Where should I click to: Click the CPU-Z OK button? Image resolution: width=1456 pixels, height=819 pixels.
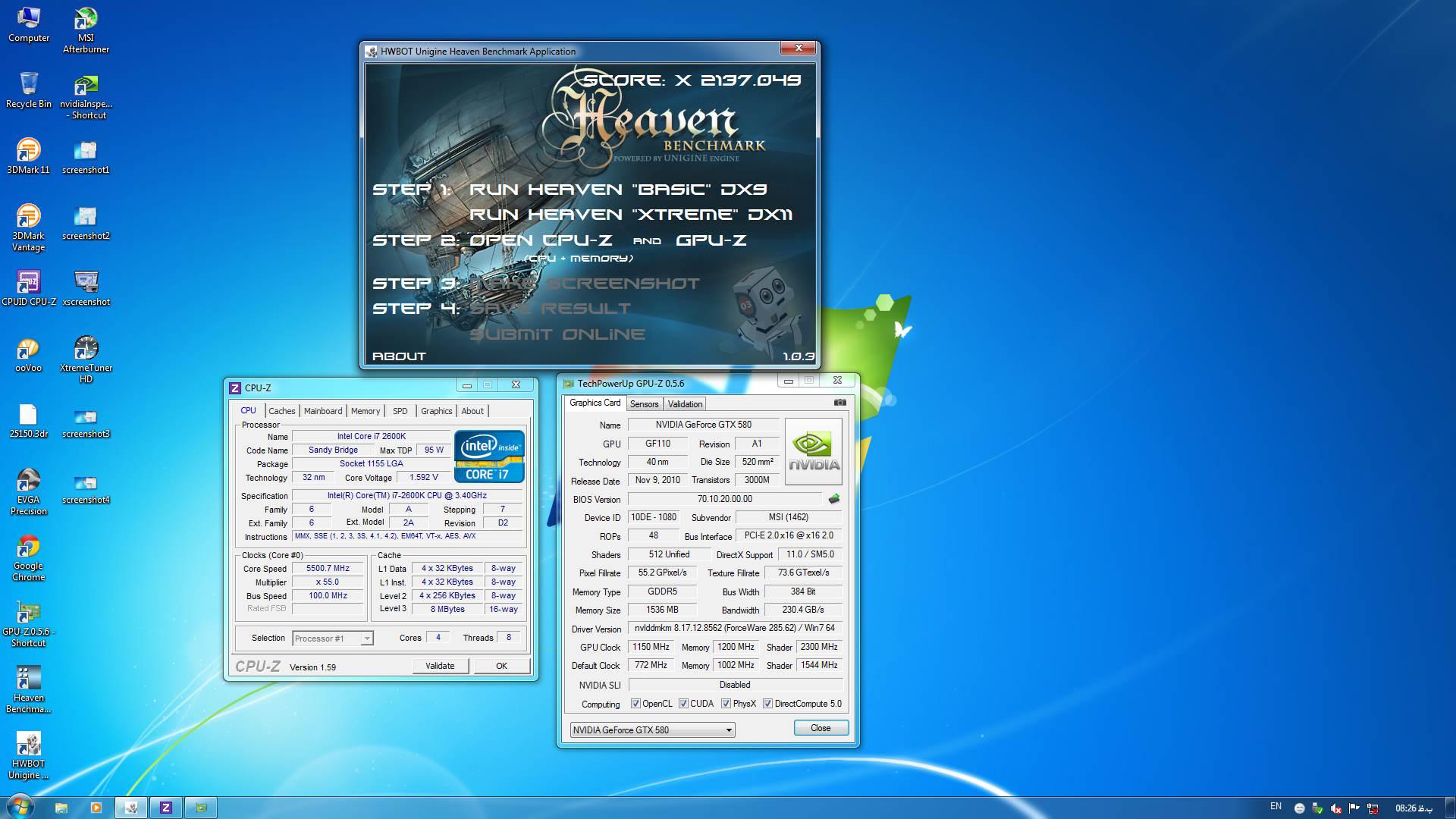click(501, 666)
